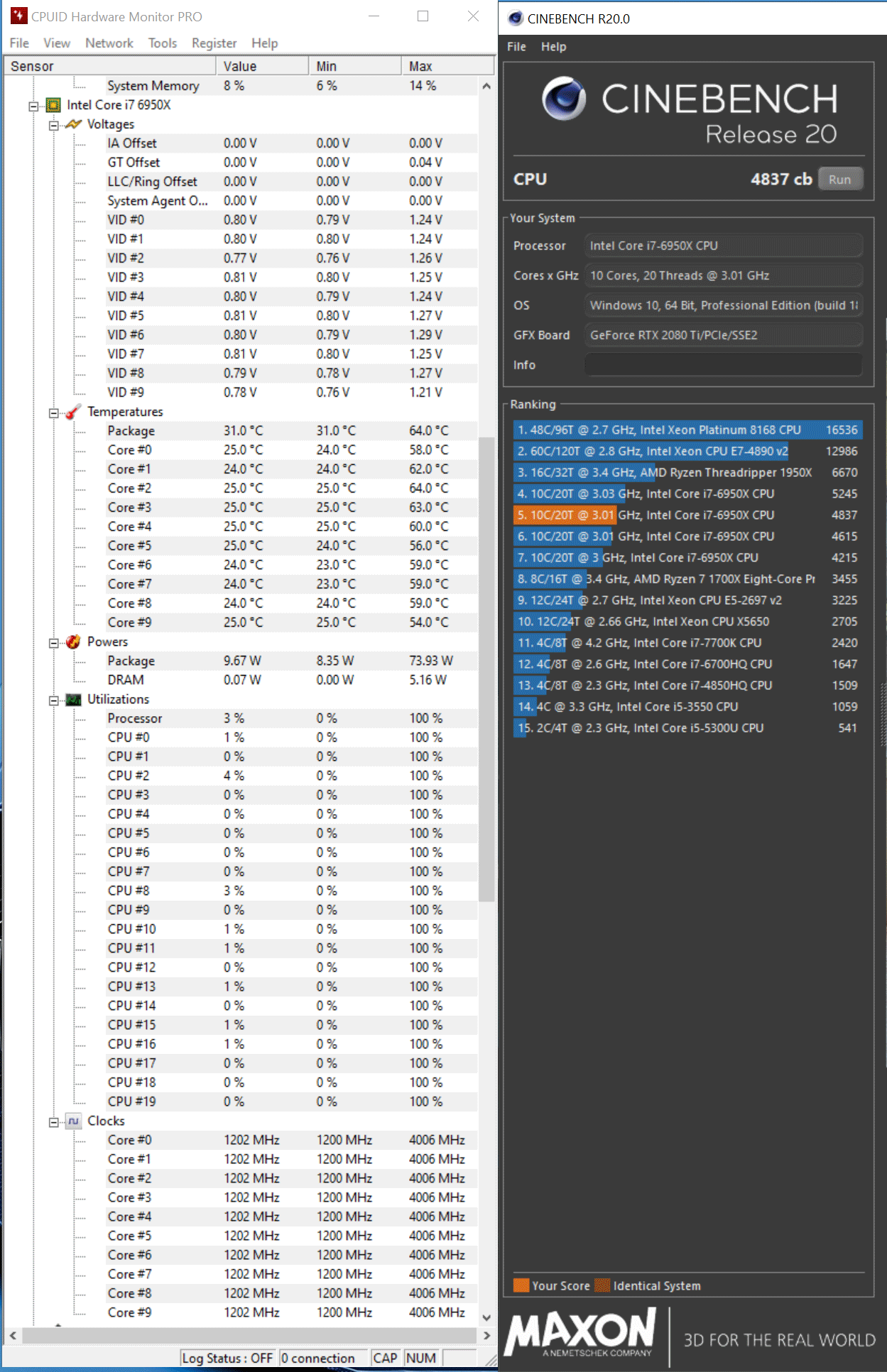This screenshot has height=1372, width=887.
Task: Open the View menu in Hardware Monitor
Action: [x=57, y=43]
